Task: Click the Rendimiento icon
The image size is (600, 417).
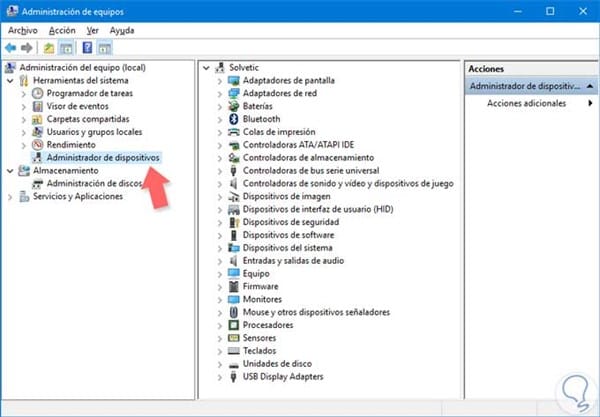Action: click(x=38, y=145)
